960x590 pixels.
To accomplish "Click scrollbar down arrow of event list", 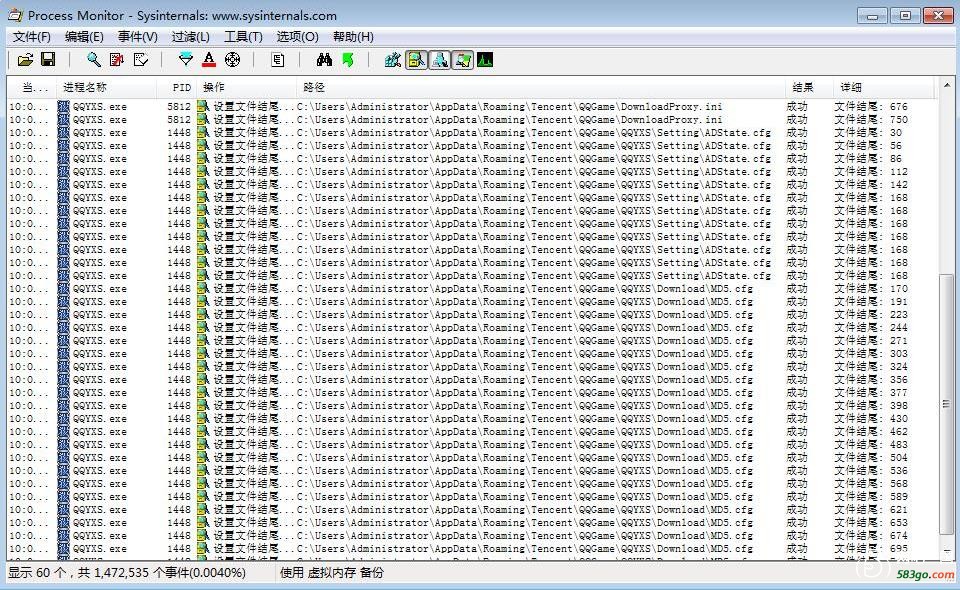I will (x=947, y=551).
